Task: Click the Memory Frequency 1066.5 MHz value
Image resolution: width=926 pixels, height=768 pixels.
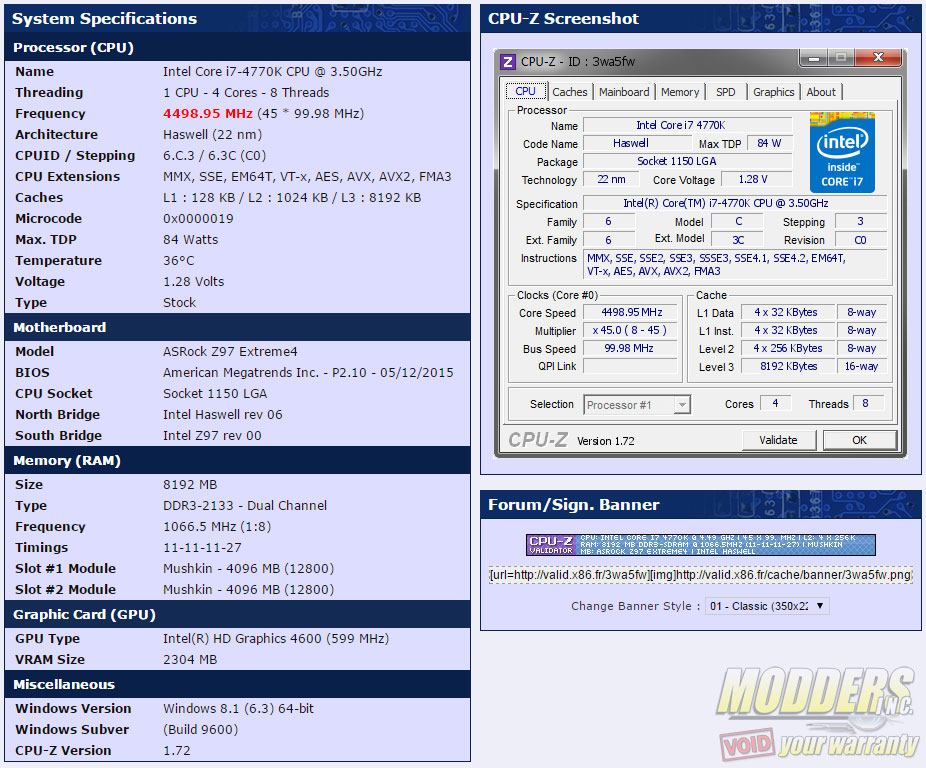Action: click(x=217, y=526)
